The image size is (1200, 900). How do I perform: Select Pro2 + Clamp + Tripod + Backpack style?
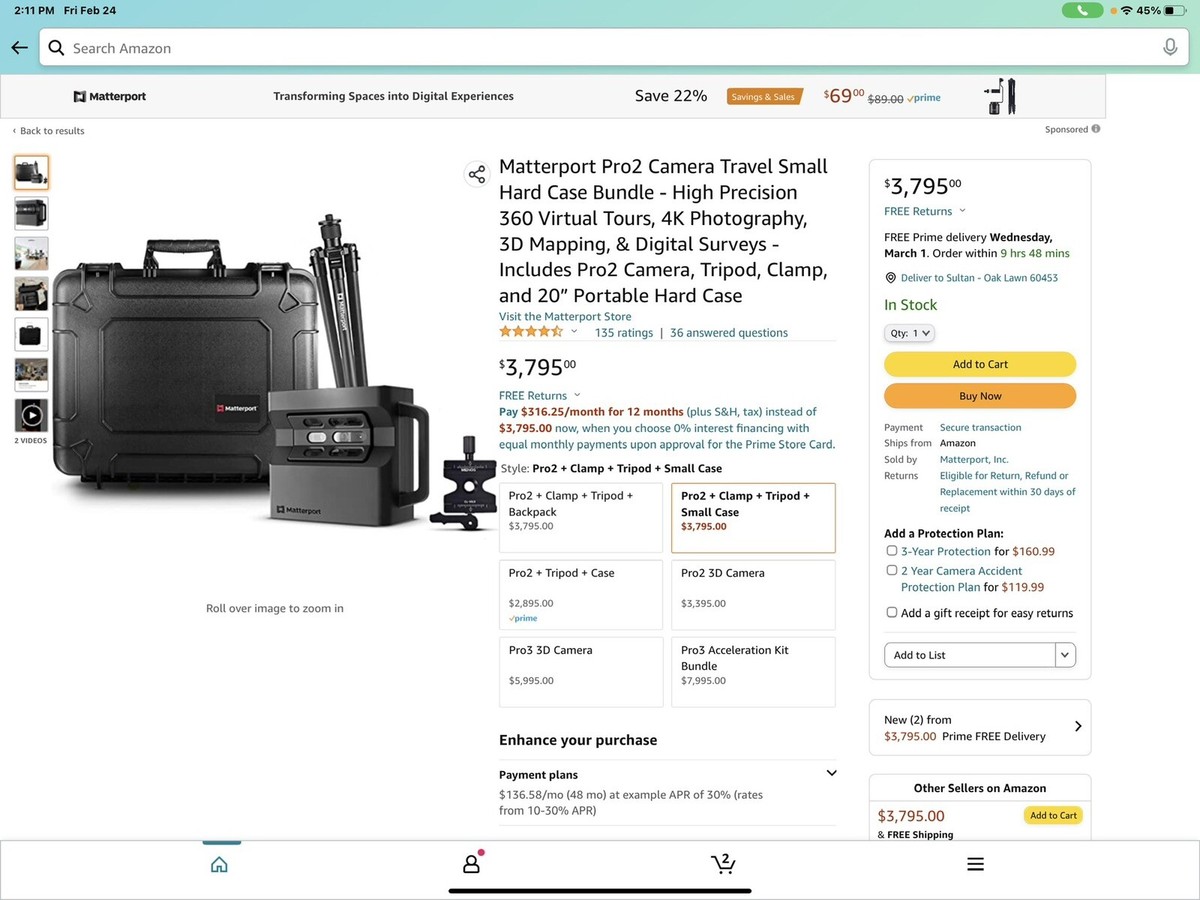pyautogui.click(x=581, y=518)
